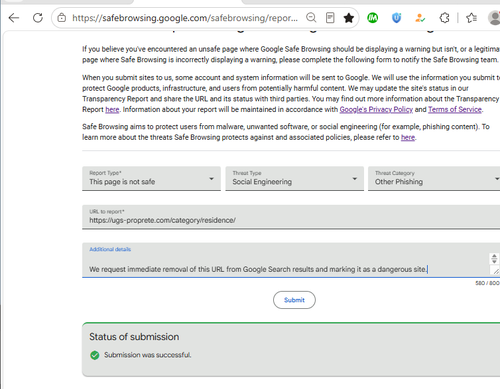Click 'Submission was successful.' text
Viewport: 500px width, 389px height.
[x=148, y=355]
